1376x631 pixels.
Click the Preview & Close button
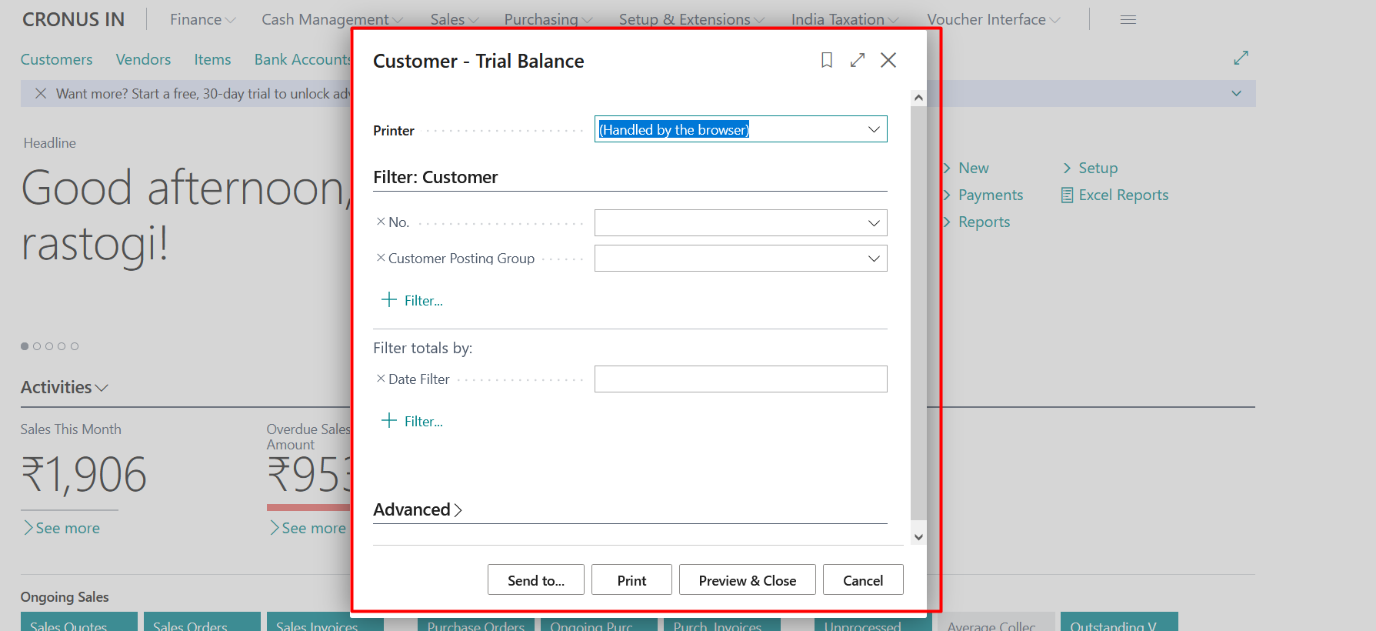click(x=747, y=579)
